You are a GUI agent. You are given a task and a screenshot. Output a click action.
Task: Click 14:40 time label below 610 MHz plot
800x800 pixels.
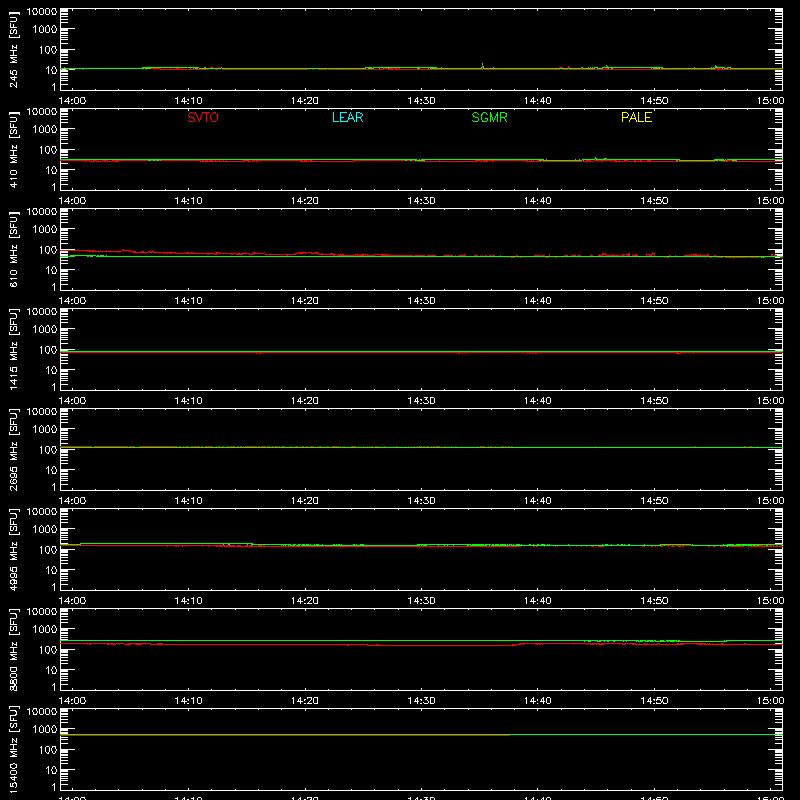tap(538, 301)
